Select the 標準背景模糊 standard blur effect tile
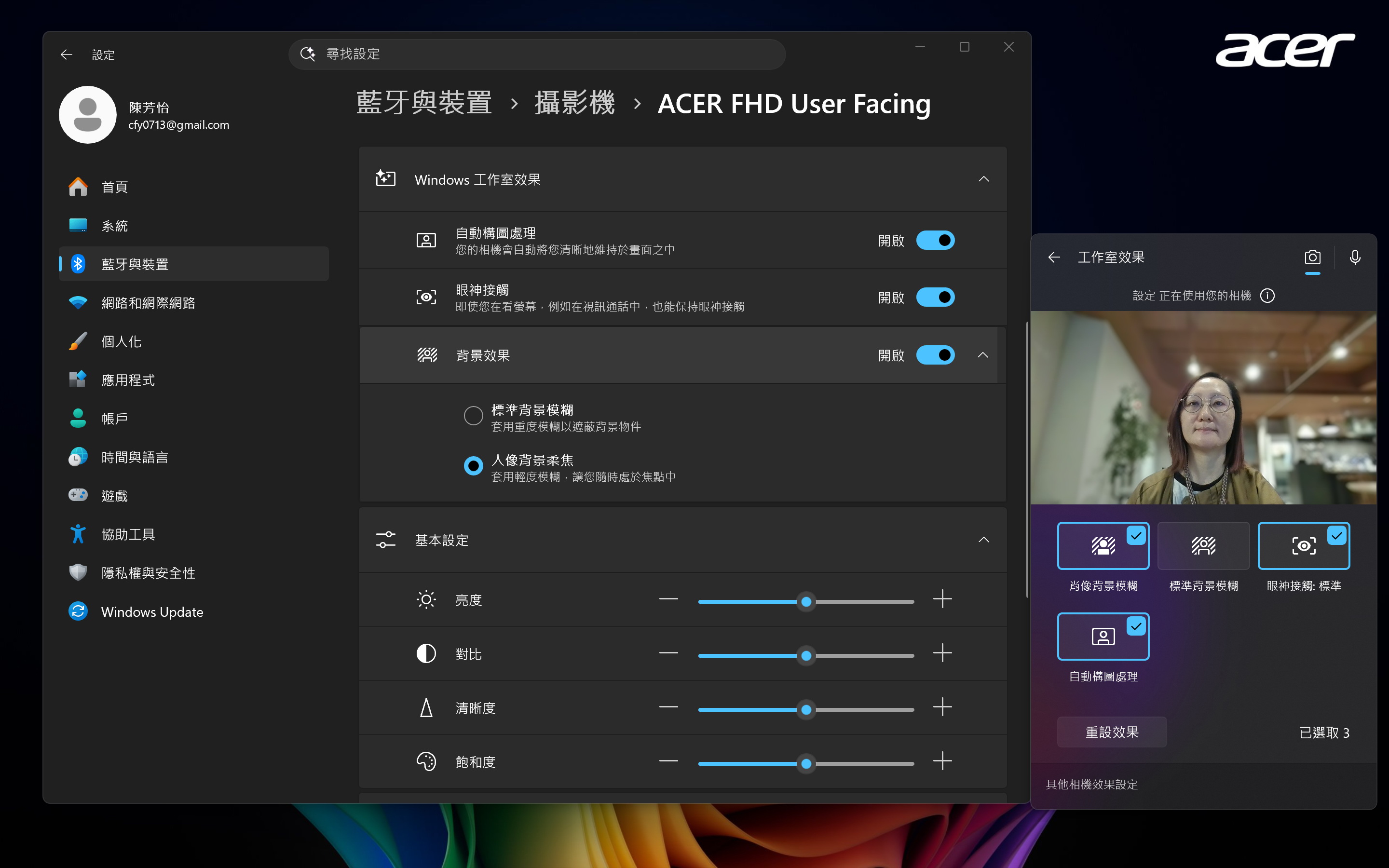The height and width of the screenshot is (868, 1389). coord(1203,546)
